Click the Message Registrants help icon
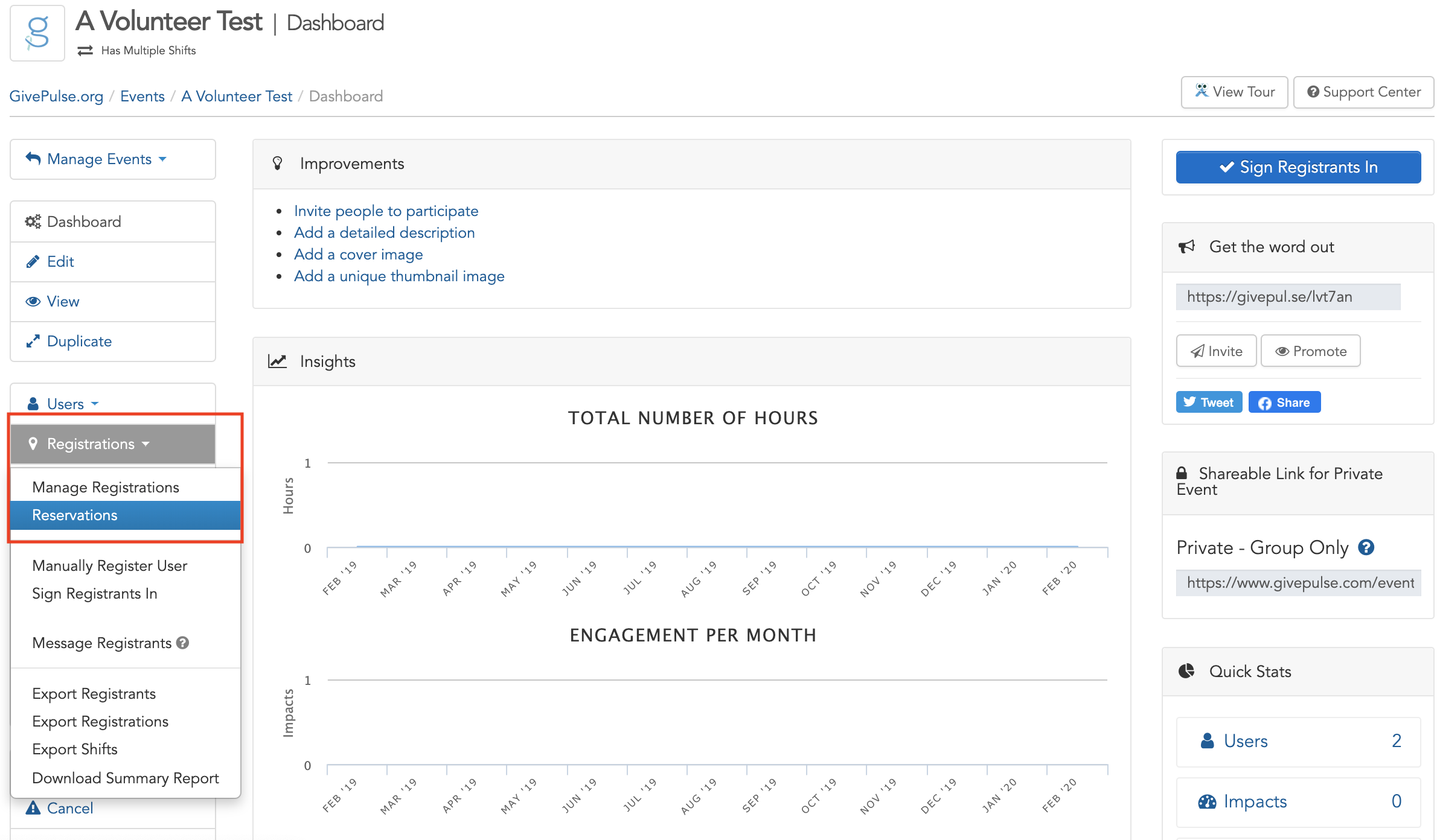1437x840 pixels. (x=183, y=643)
